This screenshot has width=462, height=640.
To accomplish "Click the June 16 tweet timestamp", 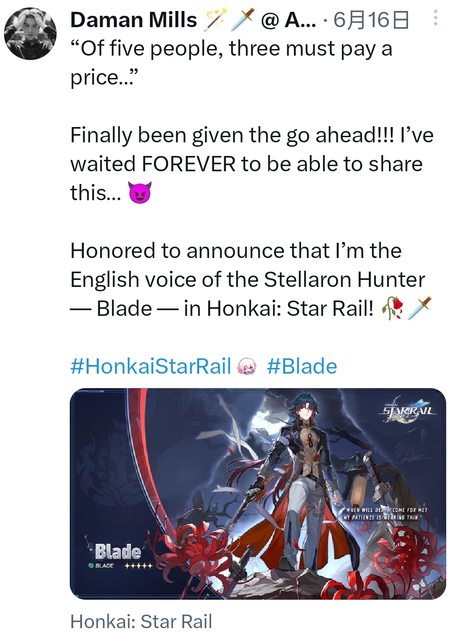I will (371, 20).
